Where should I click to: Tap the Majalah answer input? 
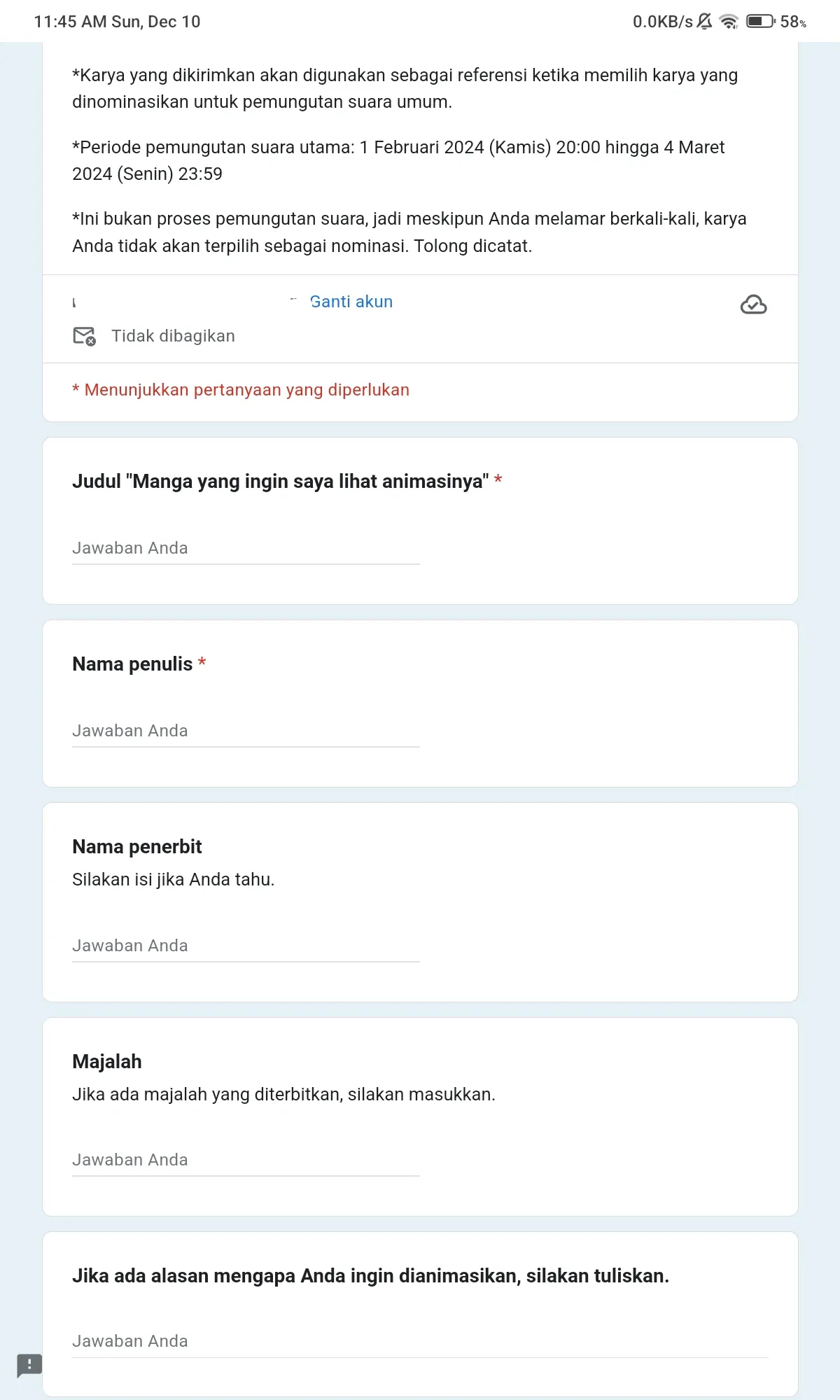[x=246, y=1161]
